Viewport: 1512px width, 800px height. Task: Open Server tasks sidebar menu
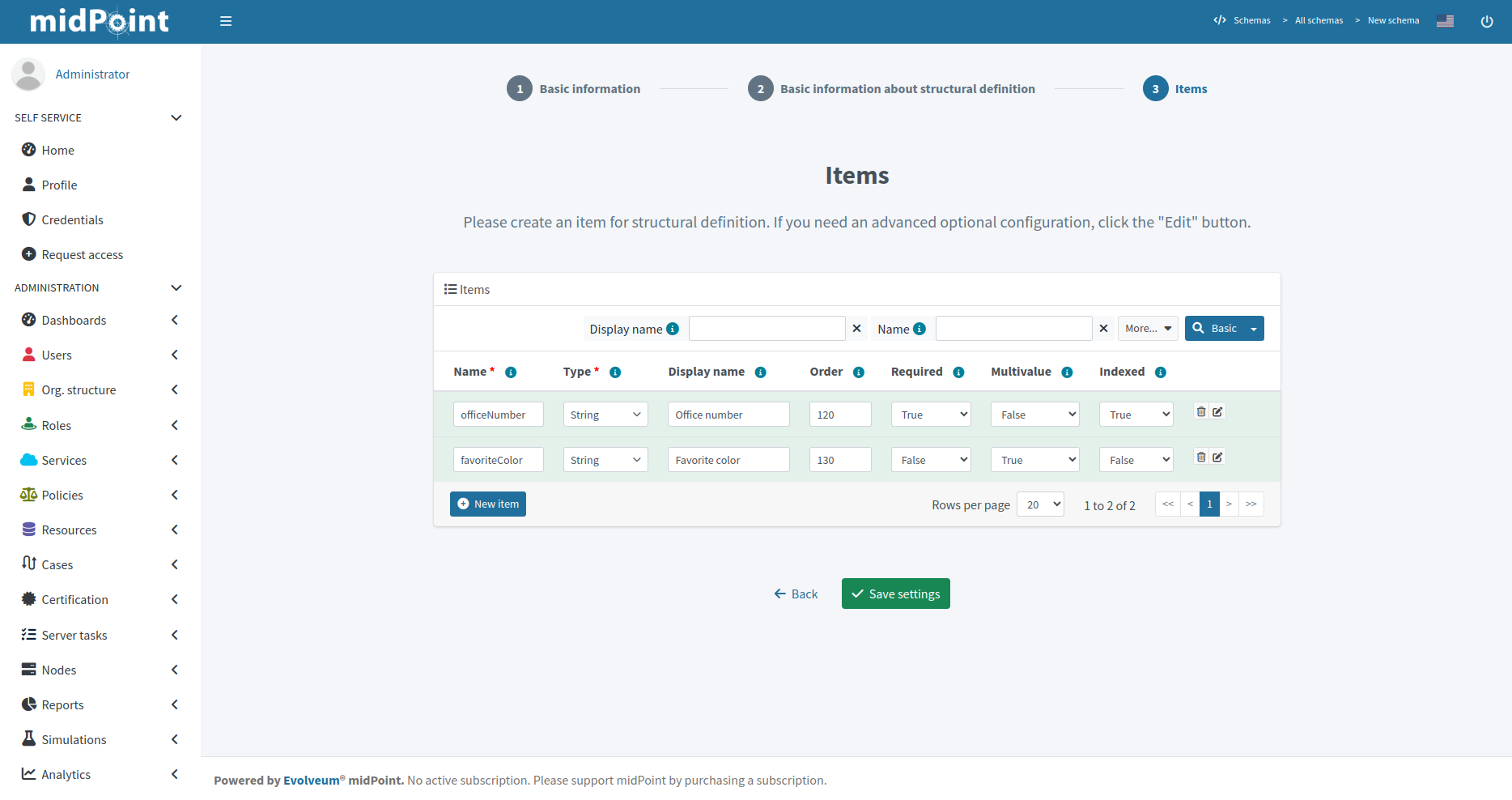click(74, 636)
